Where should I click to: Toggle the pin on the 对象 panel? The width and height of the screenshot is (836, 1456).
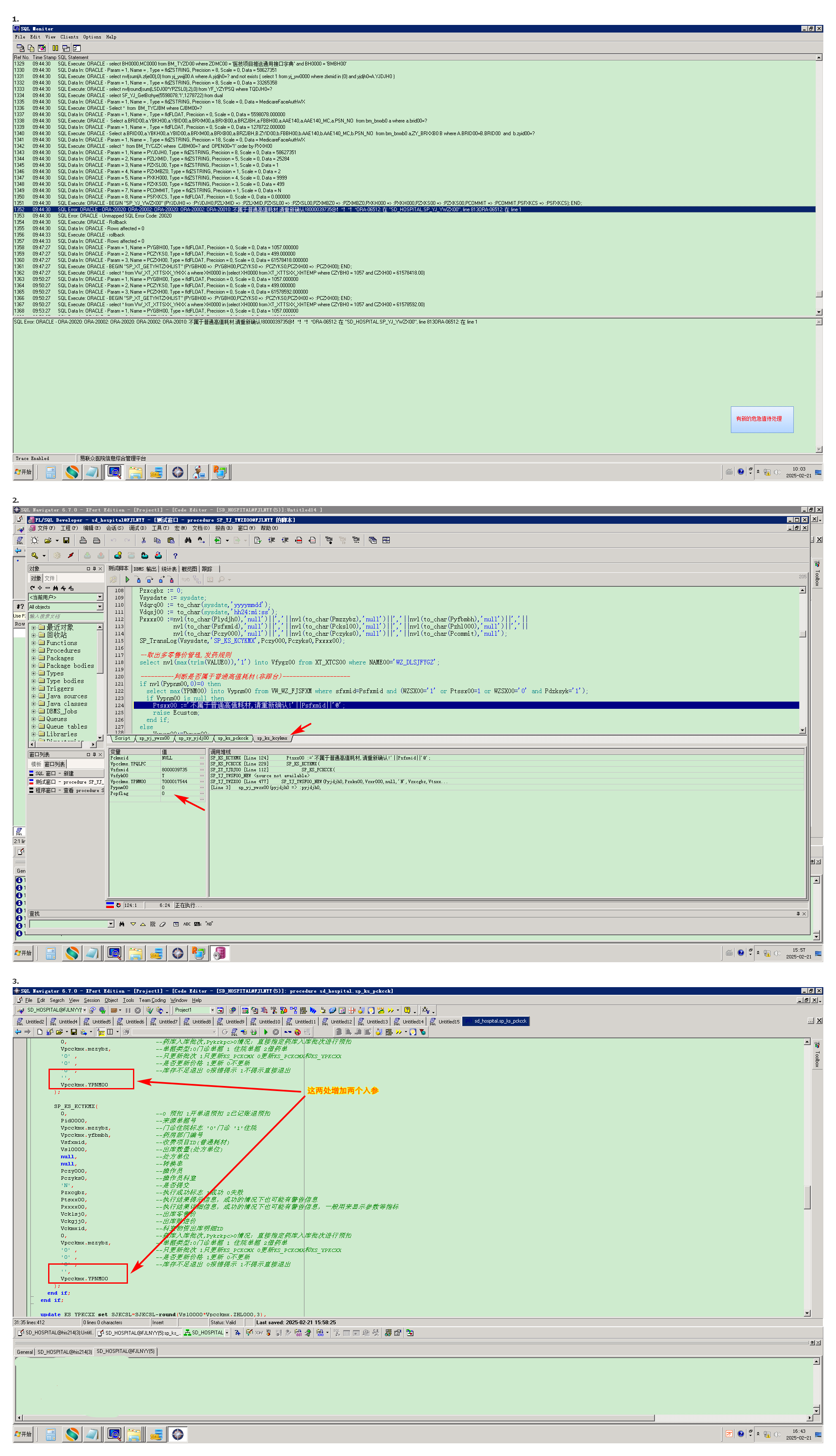click(94, 569)
